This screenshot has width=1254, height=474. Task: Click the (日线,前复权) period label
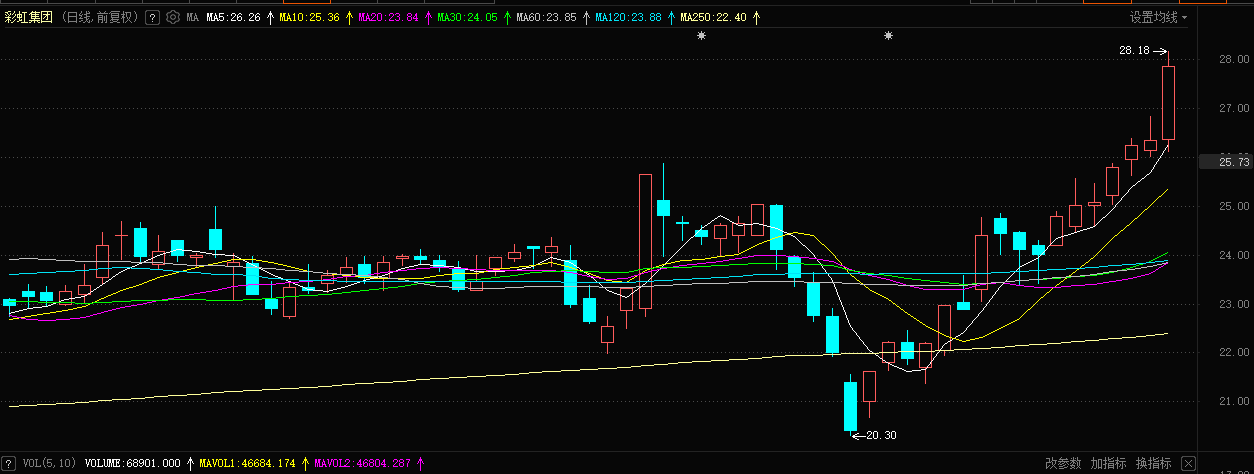click(x=101, y=17)
